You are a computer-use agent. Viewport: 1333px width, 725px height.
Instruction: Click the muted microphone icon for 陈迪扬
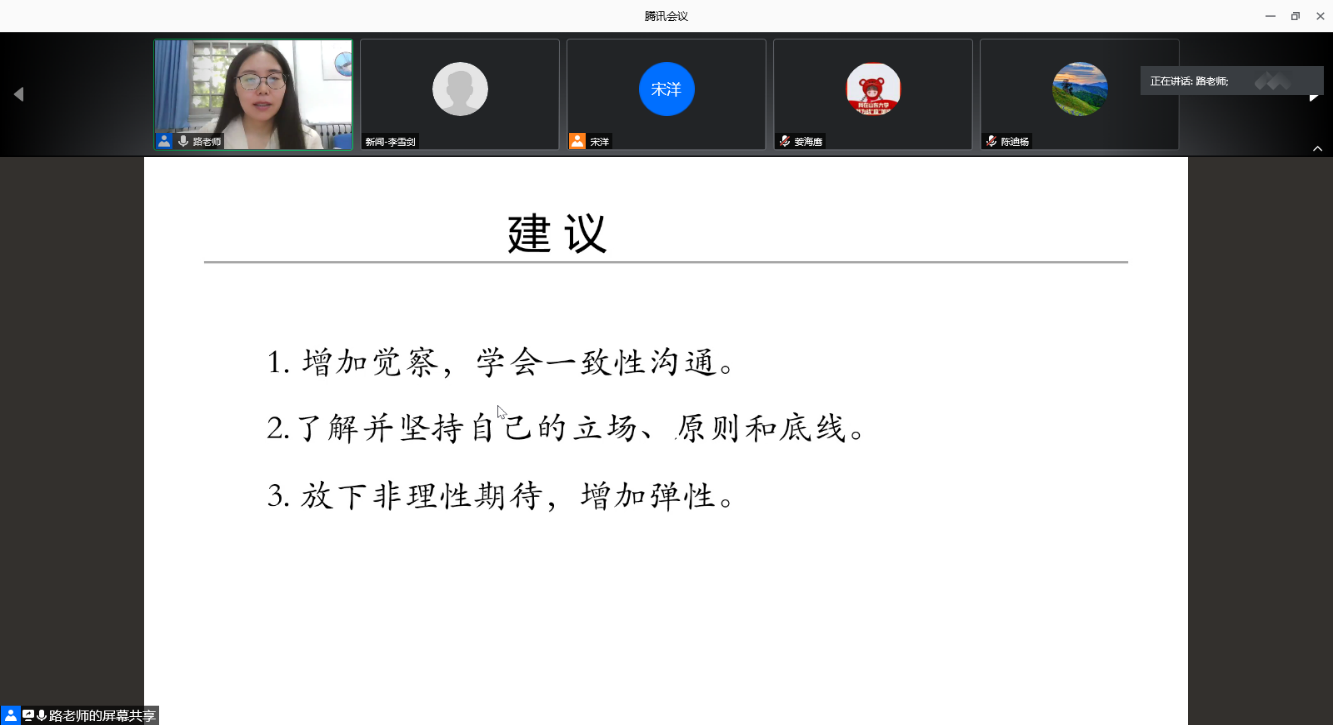(x=991, y=141)
